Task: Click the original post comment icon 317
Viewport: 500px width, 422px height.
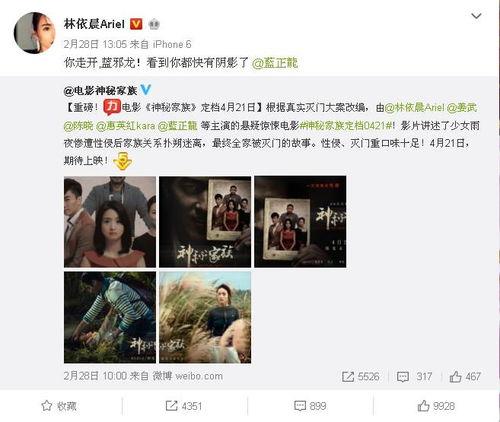Action: click(414, 377)
